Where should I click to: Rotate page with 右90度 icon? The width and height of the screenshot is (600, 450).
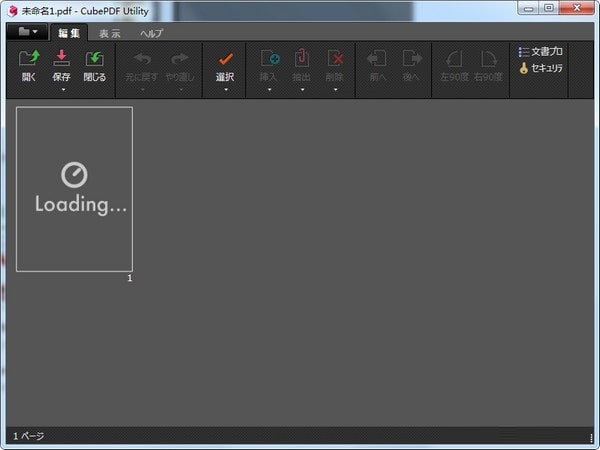click(x=489, y=59)
